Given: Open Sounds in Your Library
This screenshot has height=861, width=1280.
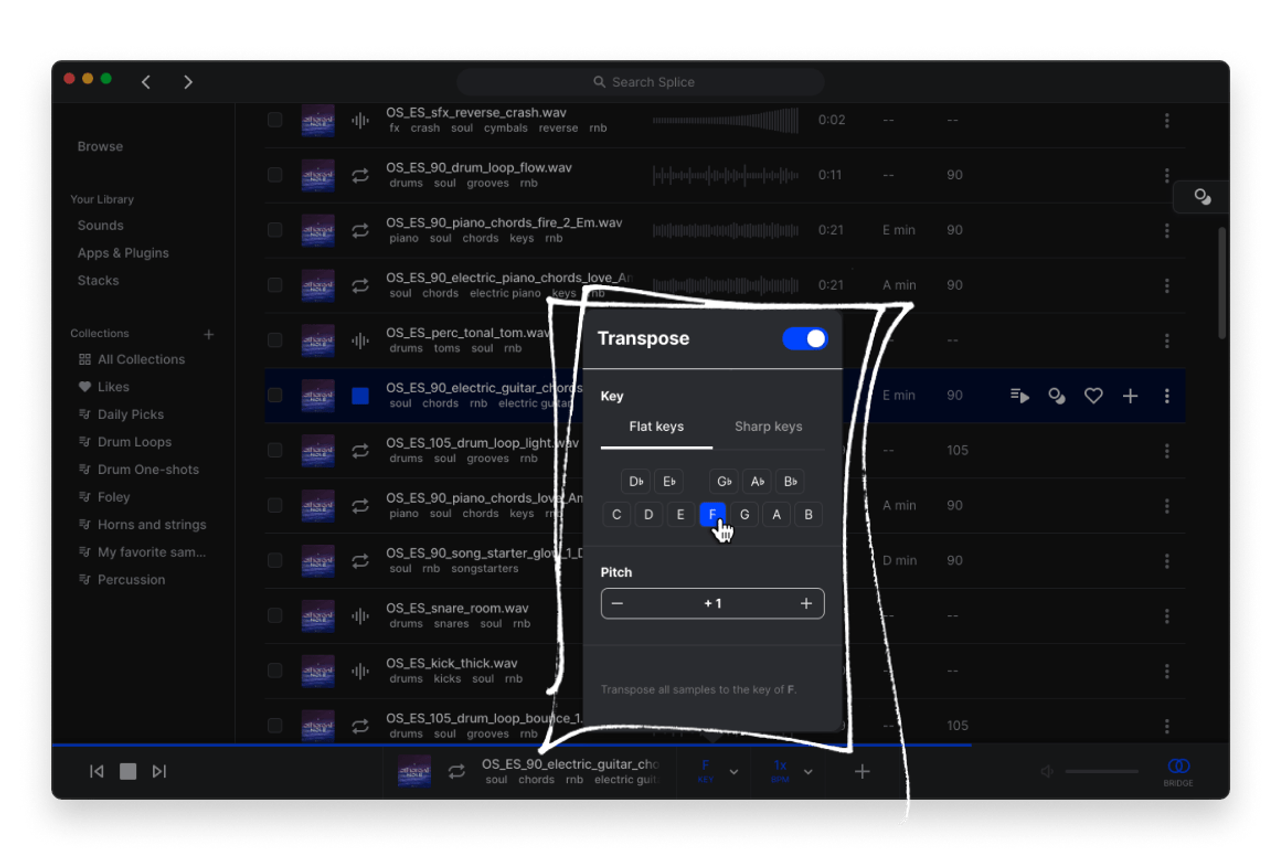Looking at the screenshot, I should tap(100, 225).
